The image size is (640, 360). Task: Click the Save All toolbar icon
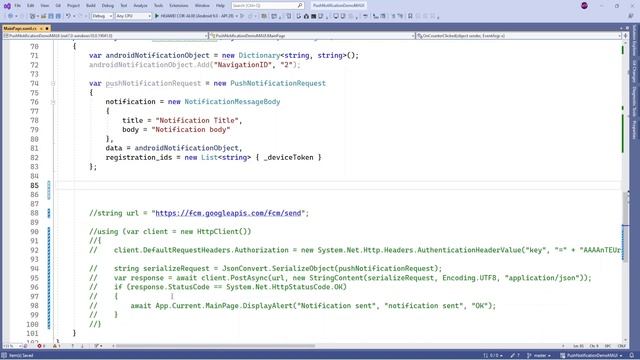click(58, 16)
